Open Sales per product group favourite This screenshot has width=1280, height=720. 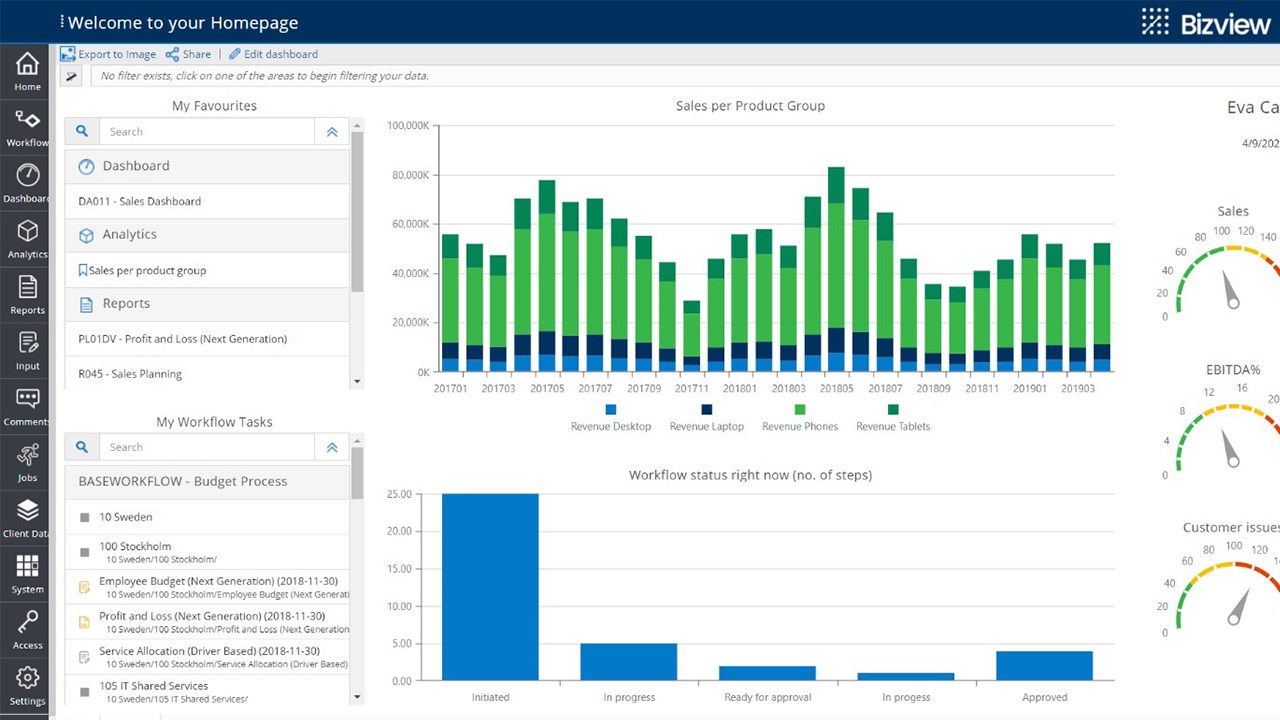pos(207,270)
